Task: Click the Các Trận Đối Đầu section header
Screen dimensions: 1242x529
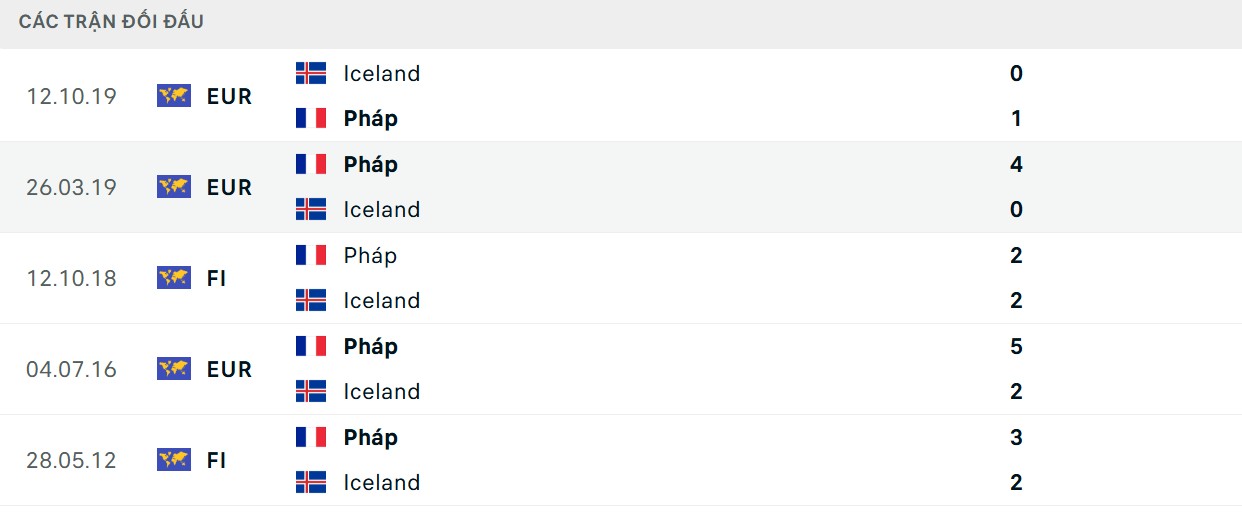Action: (x=111, y=21)
